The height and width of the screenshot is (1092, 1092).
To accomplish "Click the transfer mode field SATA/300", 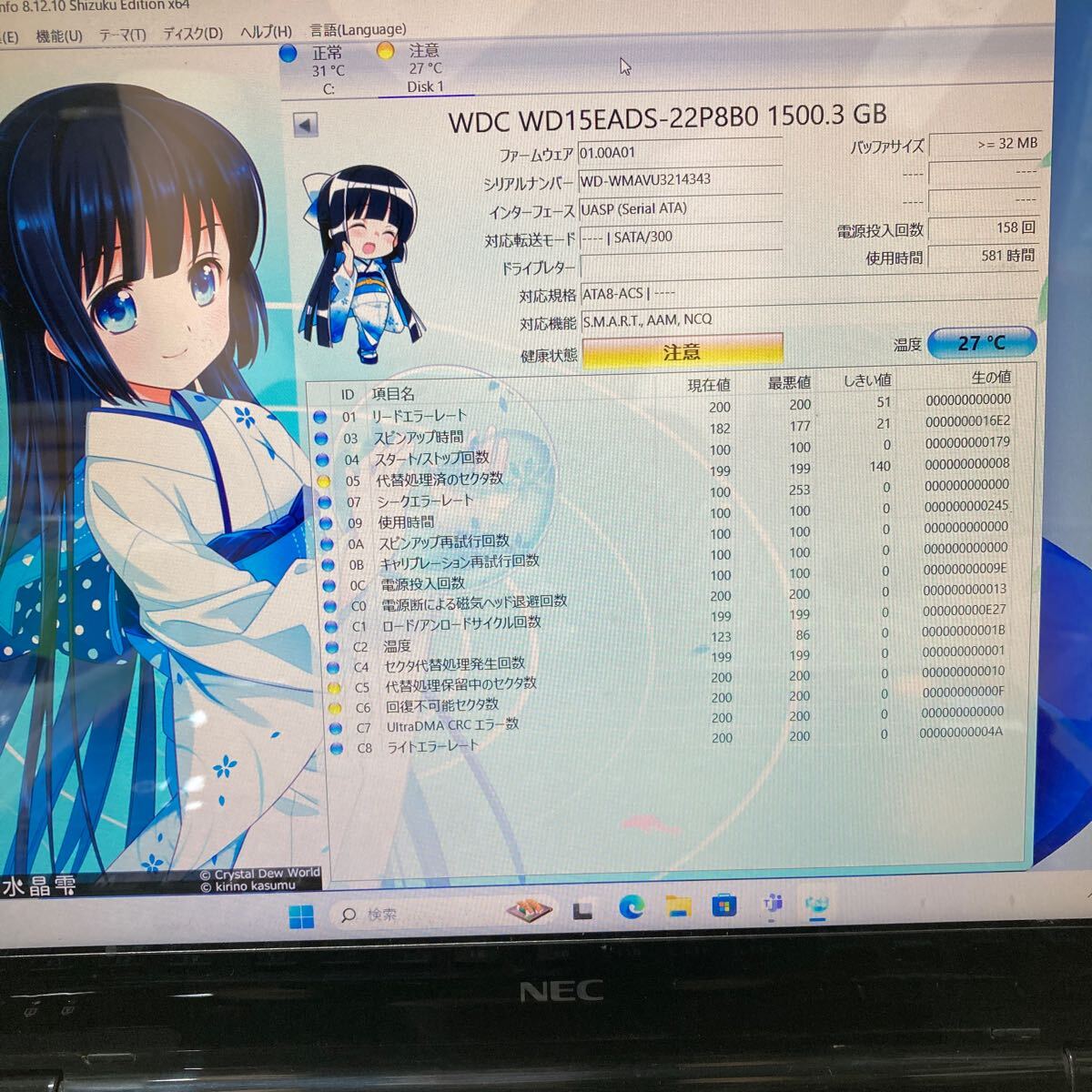I will pos(681,237).
